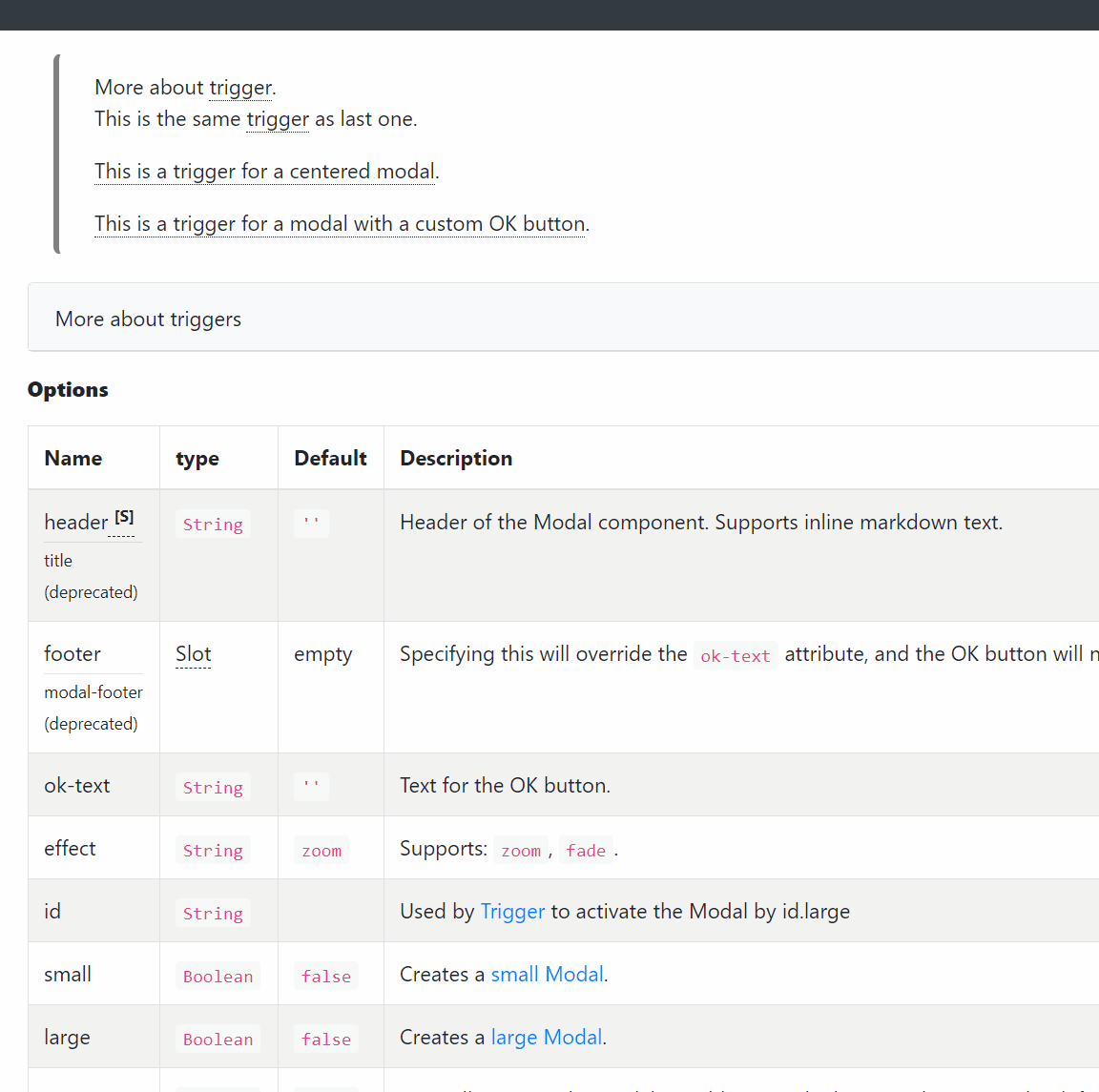Screen dimensions: 1099x1092
Task: Select the 'footer' option name cell
Action: [x=93, y=687]
